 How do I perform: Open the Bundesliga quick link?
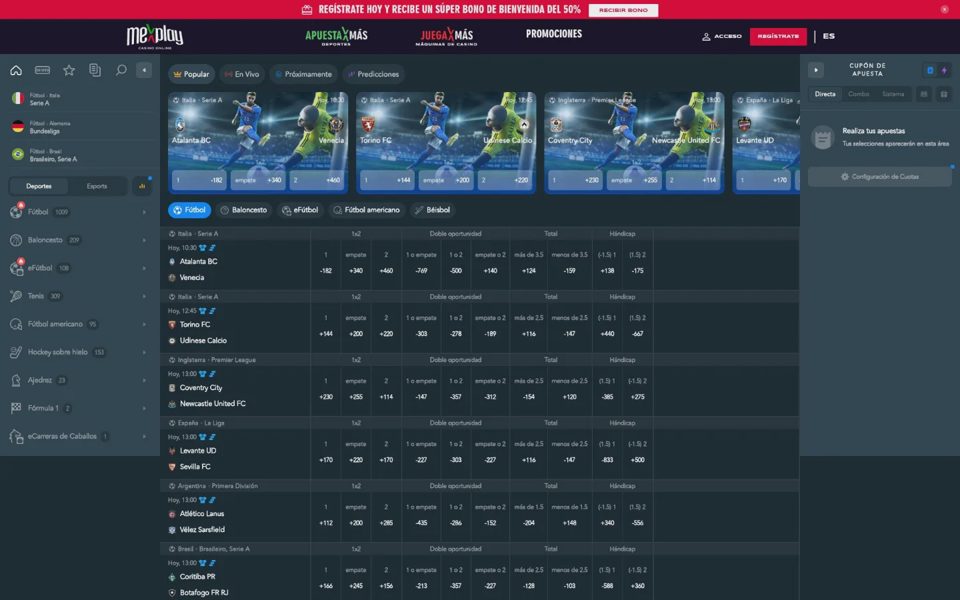pos(80,127)
